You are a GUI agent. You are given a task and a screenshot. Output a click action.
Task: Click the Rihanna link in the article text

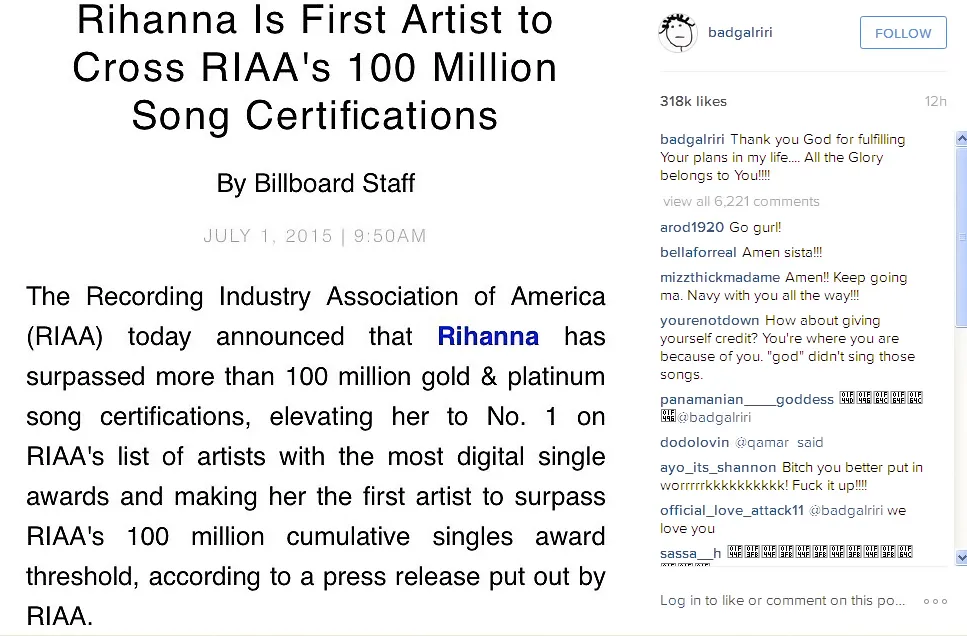pos(488,337)
